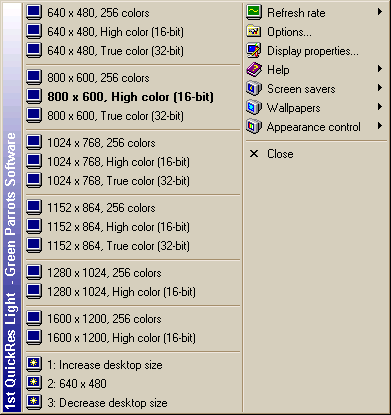Screen dimensions: 391x415
Task: Click monitor icon beside 640 x 480 True color
Action: tap(34, 51)
